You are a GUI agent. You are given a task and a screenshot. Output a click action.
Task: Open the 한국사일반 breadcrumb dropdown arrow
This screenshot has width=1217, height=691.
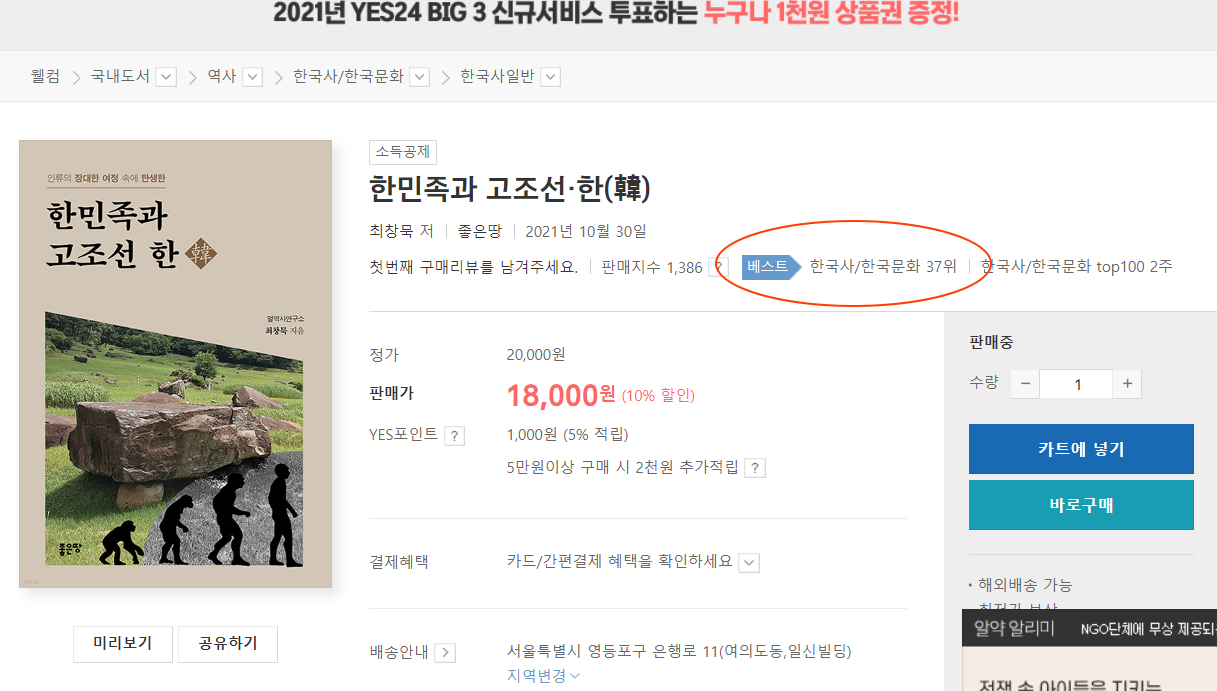550,77
